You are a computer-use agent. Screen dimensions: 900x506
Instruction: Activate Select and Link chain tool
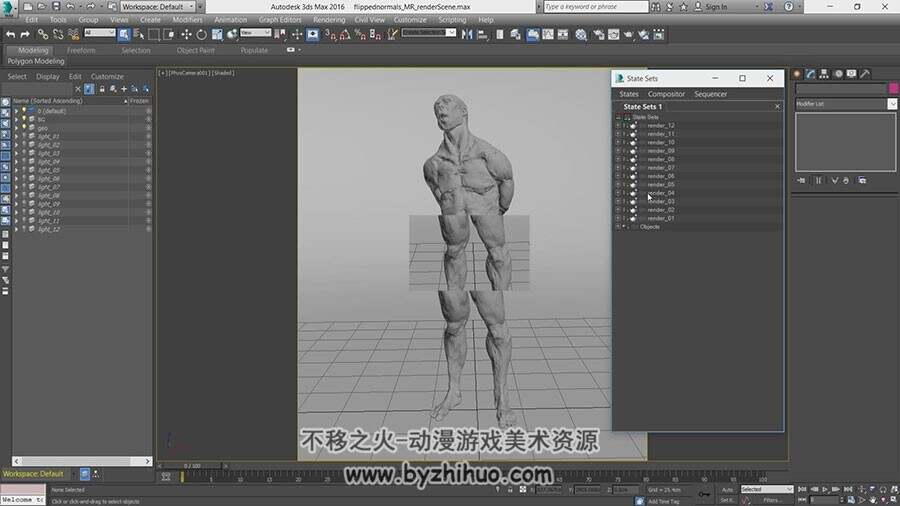pyautogui.click(x=42, y=35)
